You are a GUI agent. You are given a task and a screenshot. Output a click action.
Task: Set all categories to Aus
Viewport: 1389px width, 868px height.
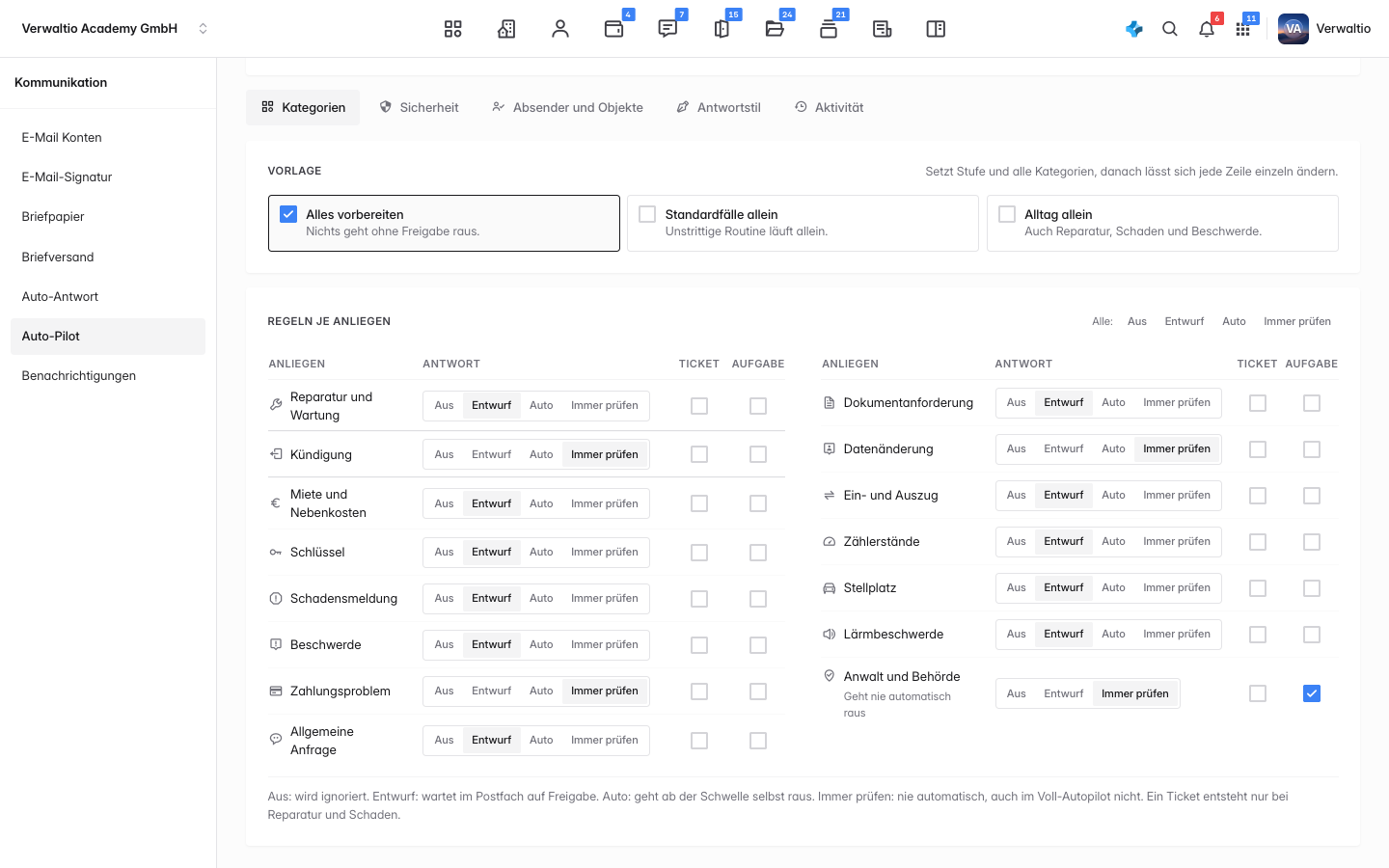click(x=1137, y=321)
